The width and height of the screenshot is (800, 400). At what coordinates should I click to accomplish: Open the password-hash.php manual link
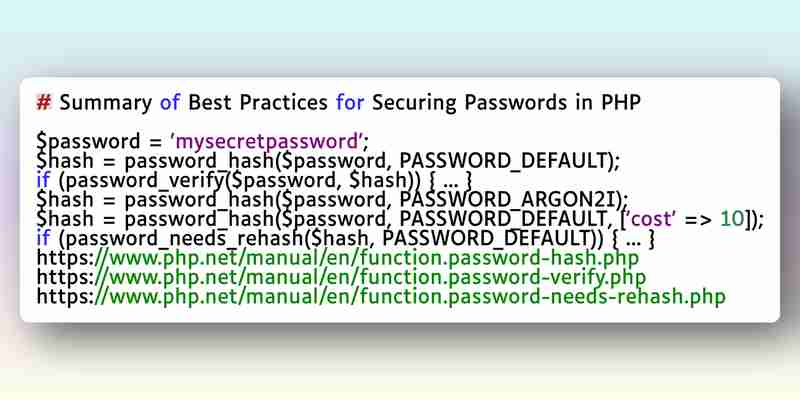click(x=338, y=258)
